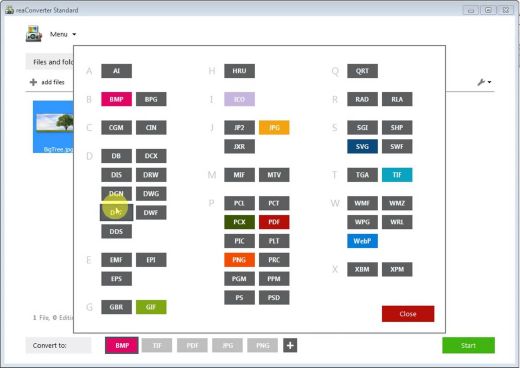The width and height of the screenshot is (520, 368).
Task: Select the XPM format tile
Action: point(397,269)
